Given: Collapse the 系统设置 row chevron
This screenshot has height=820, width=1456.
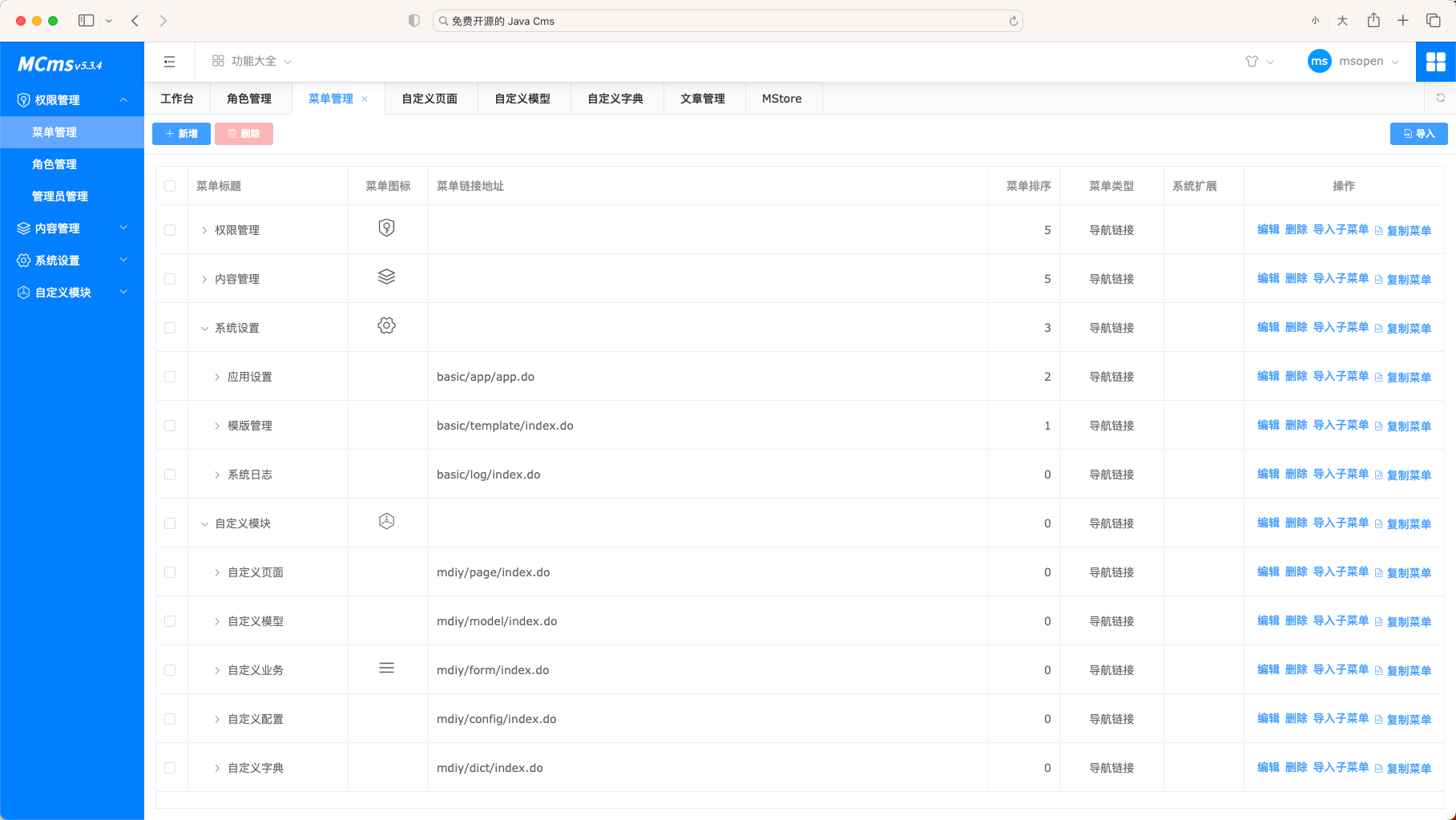Looking at the screenshot, I should coord(204,328).
